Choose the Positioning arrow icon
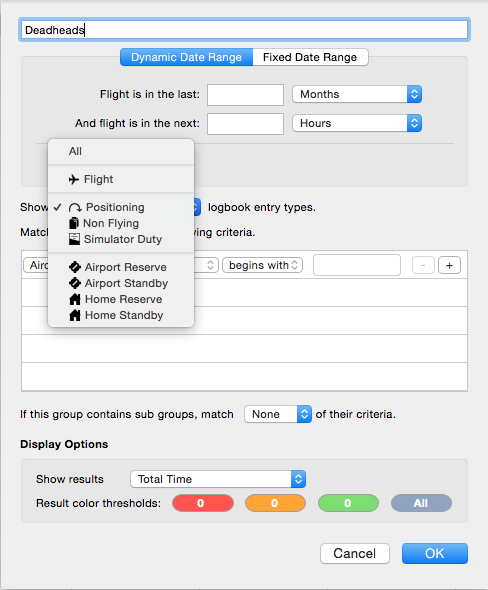 [75, 207]
